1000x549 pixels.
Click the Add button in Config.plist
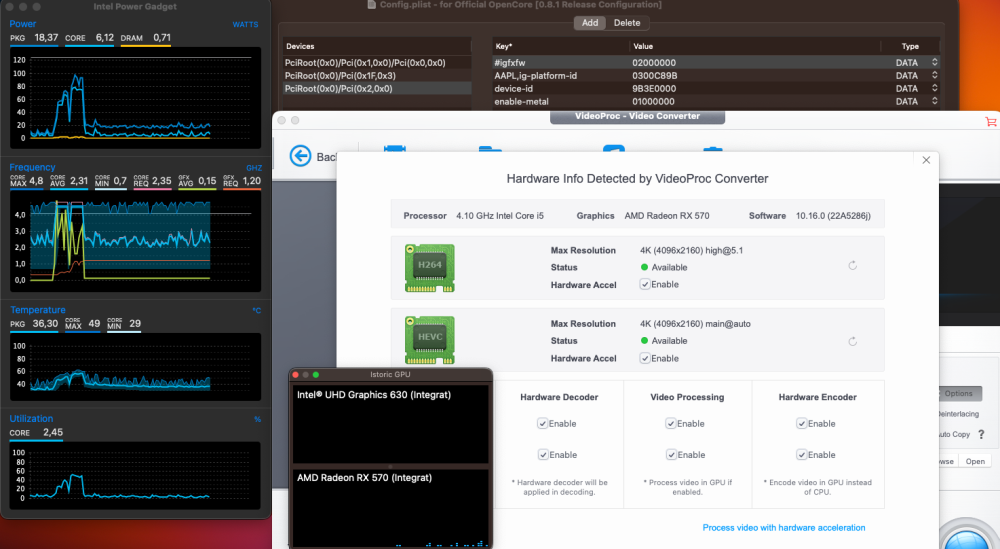pos(590,23)
